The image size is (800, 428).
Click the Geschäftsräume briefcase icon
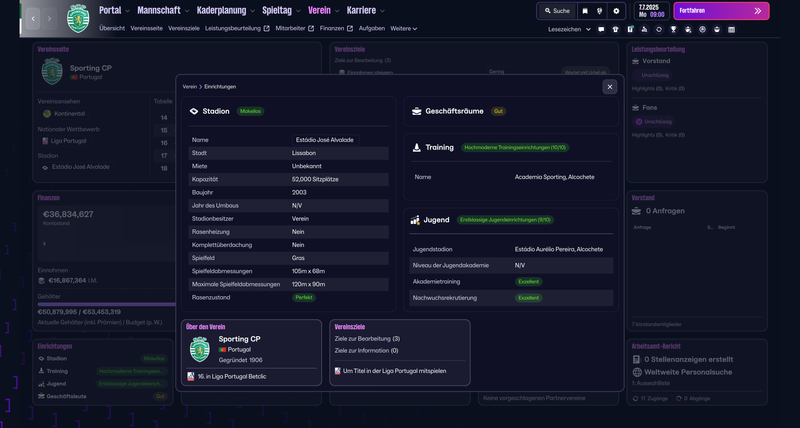tap(417, 111)
